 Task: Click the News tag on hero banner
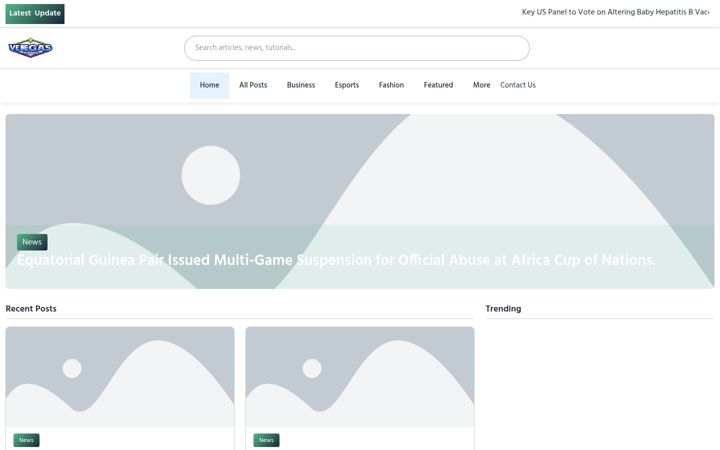[x=32, y=242]
